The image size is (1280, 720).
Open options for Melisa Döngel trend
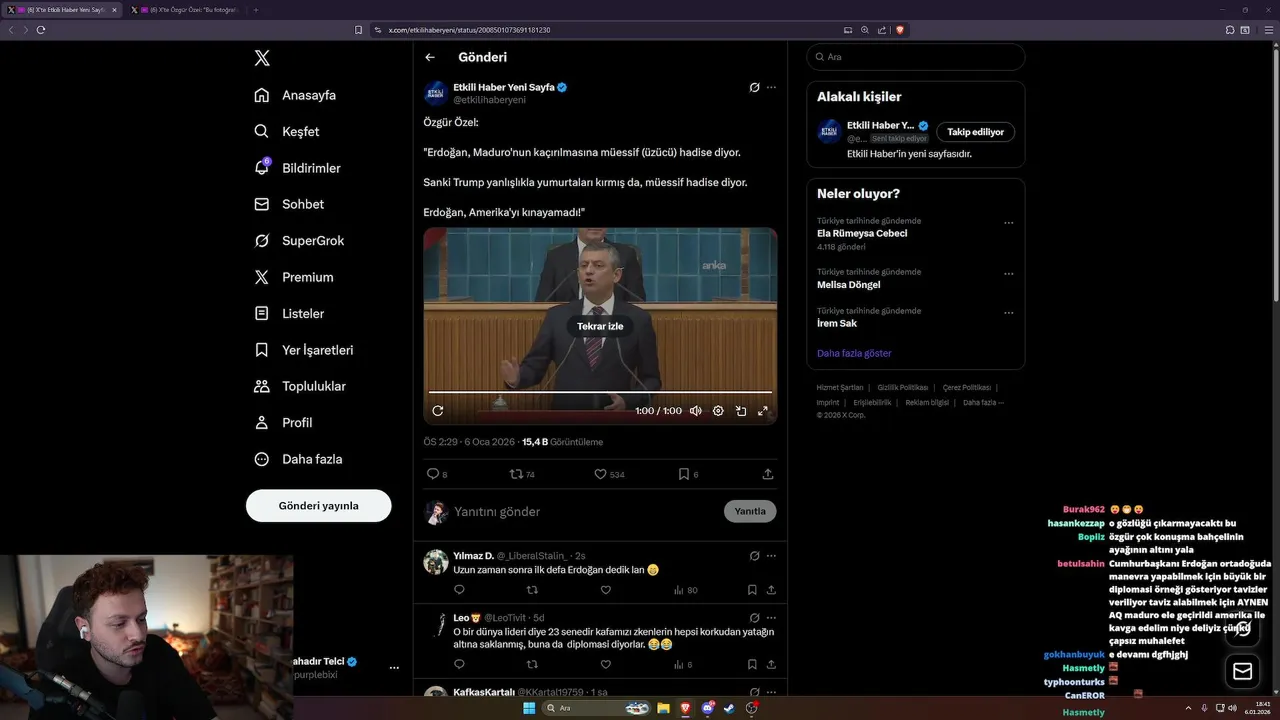click(1008, 274)
